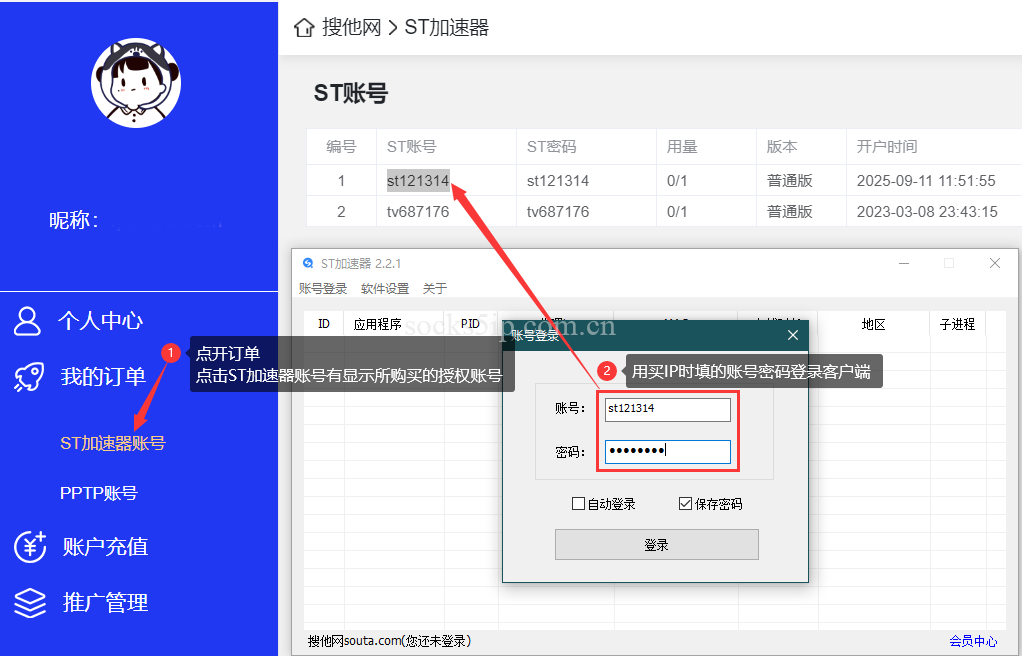Focus the 密码 password field

click(667, 451)
